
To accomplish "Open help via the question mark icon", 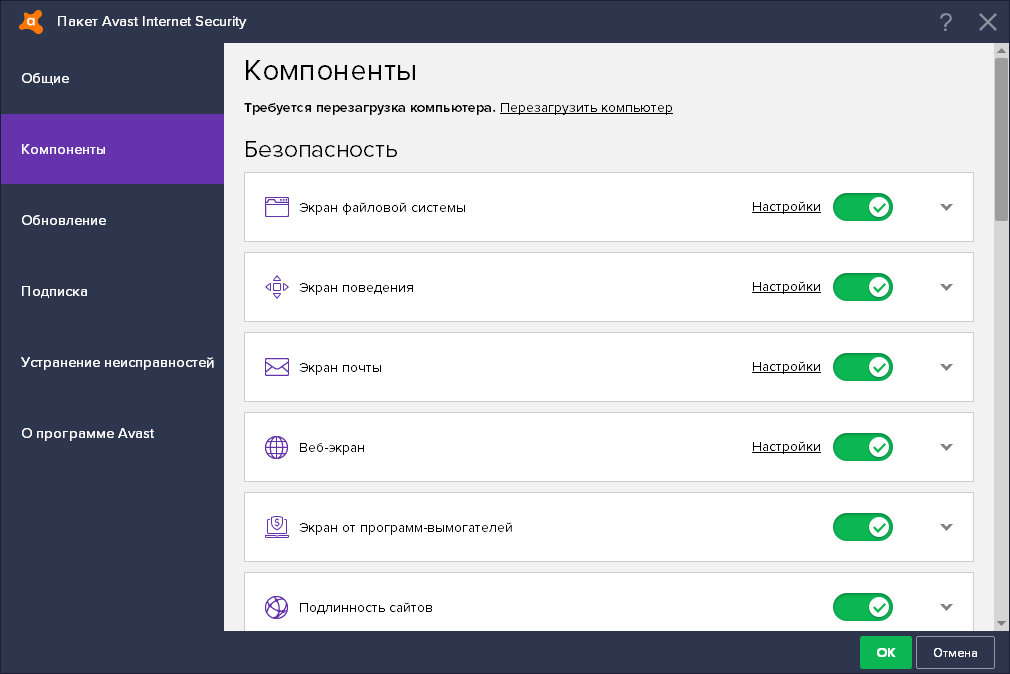I will [945, 22].
